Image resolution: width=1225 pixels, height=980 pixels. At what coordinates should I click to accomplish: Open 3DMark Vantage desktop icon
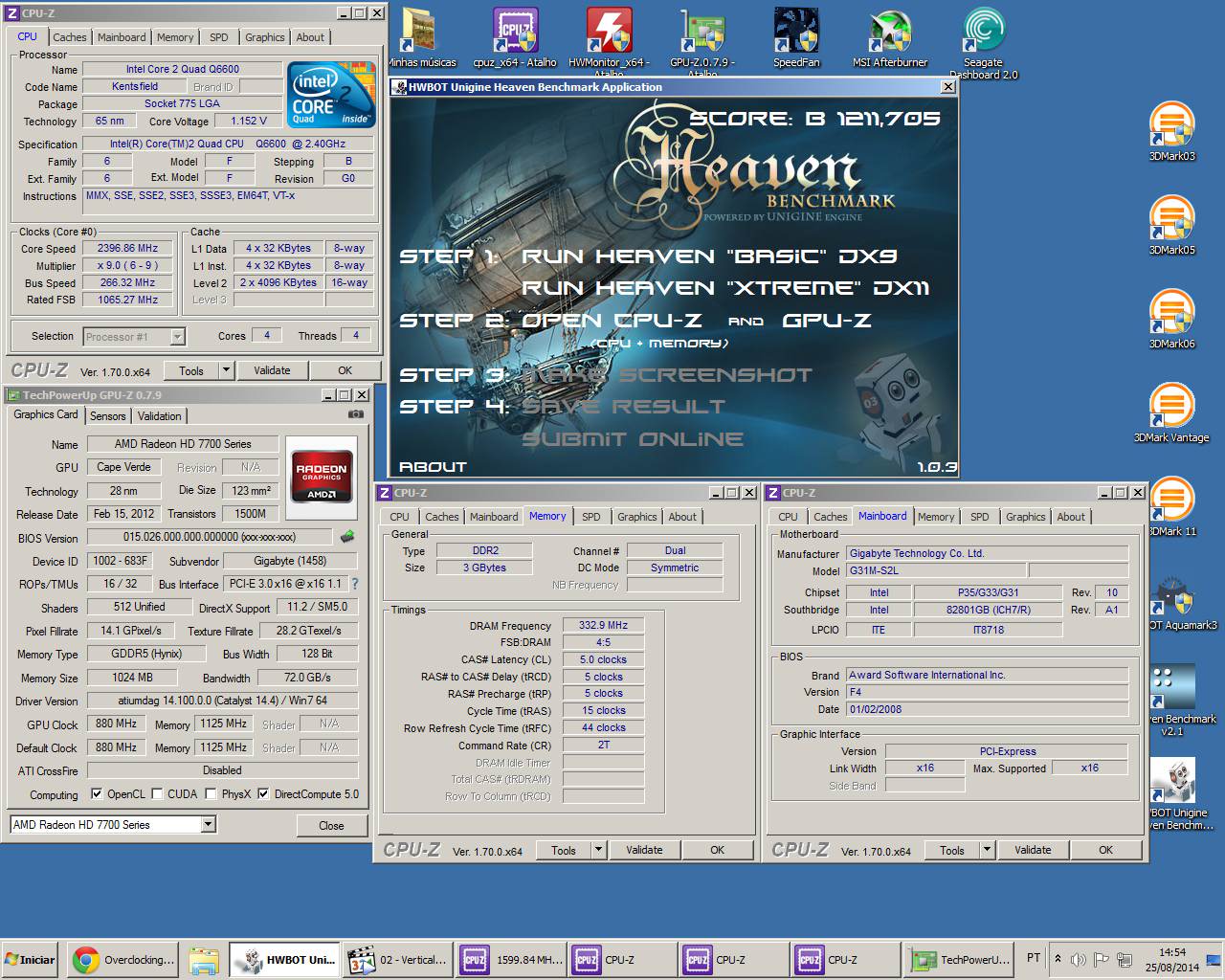tap(1171, 412)
